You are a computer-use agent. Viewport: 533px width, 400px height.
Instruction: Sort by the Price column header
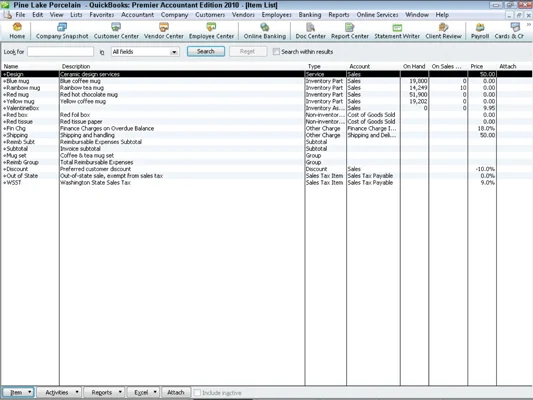click(482, 66)
